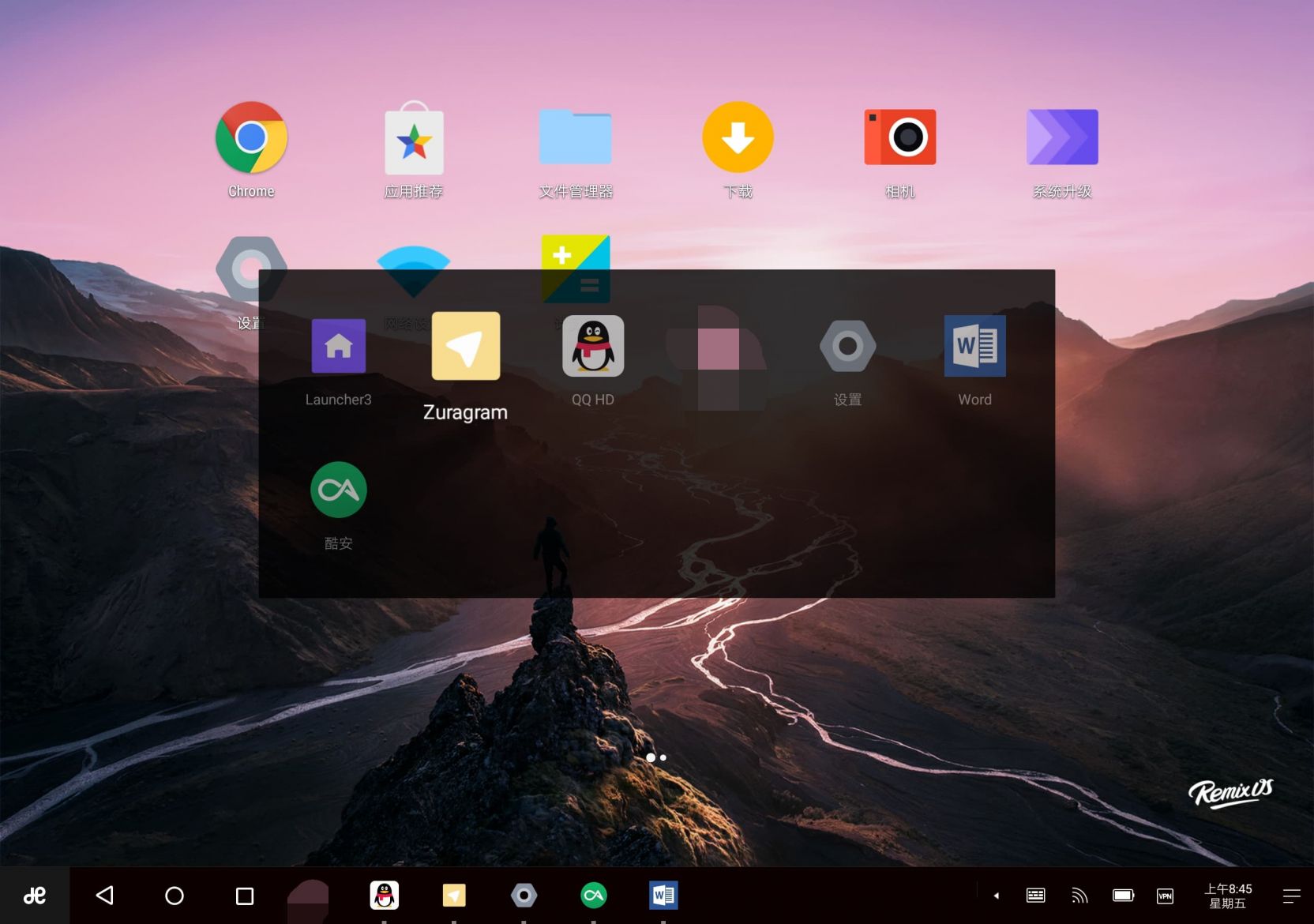Open the settings gear icon in taskbar
Screen dimensions: 1314x924
pos(524,896)
